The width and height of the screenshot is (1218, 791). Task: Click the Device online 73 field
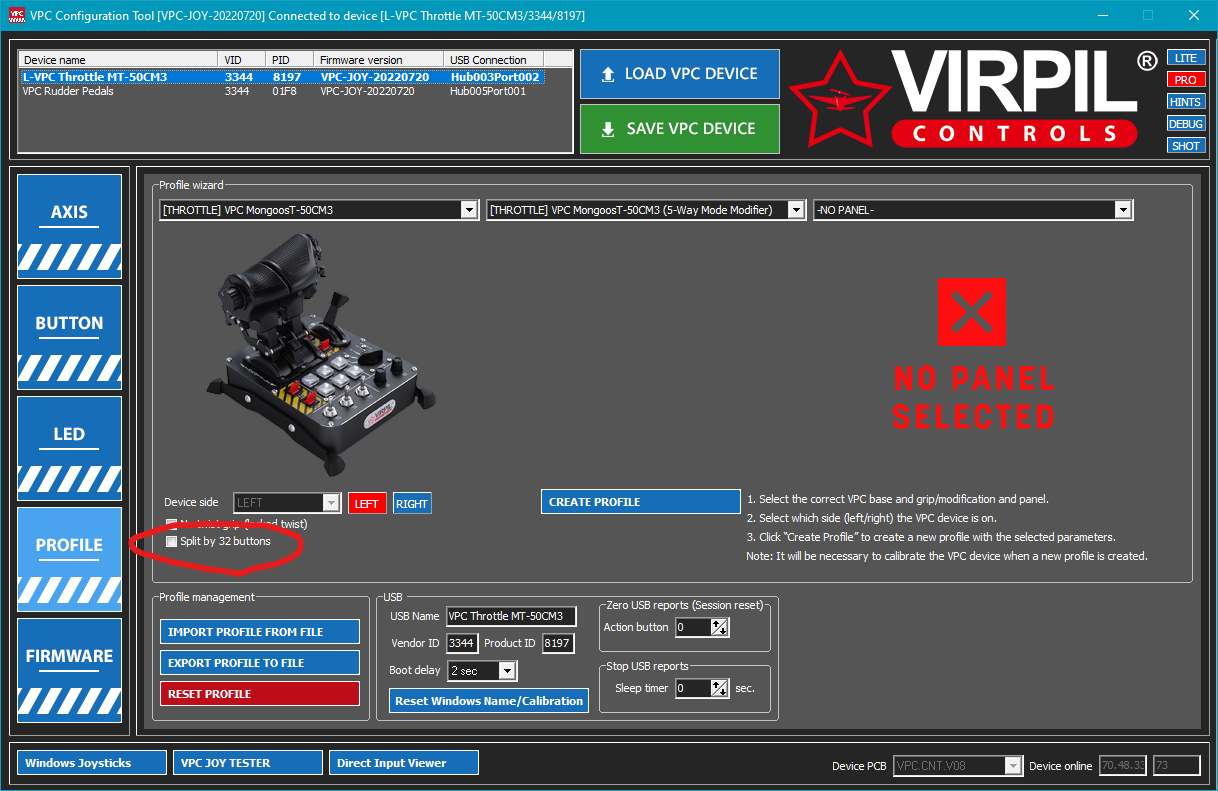click(1176, 766)
